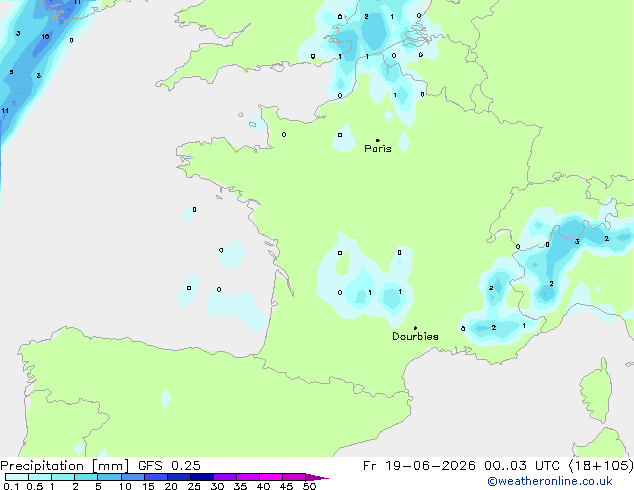
Task: Select the 0.5–1 mm legend swatch
Action: click(x=40, y=477)
